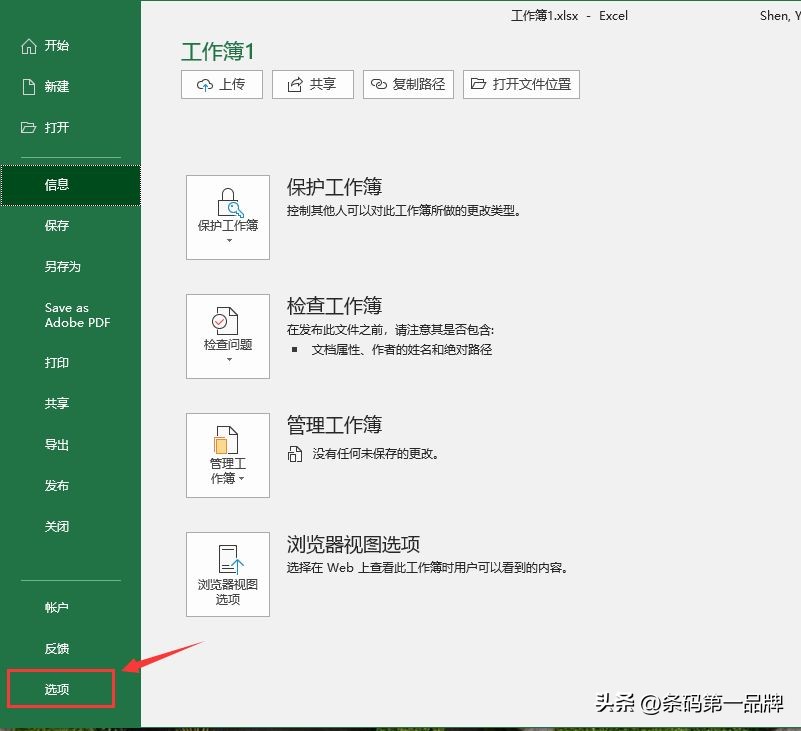The width and height of the screenshot is (801, 731).
Task: Select the Export (导出) menu item
Action: (x=57, y=445)
